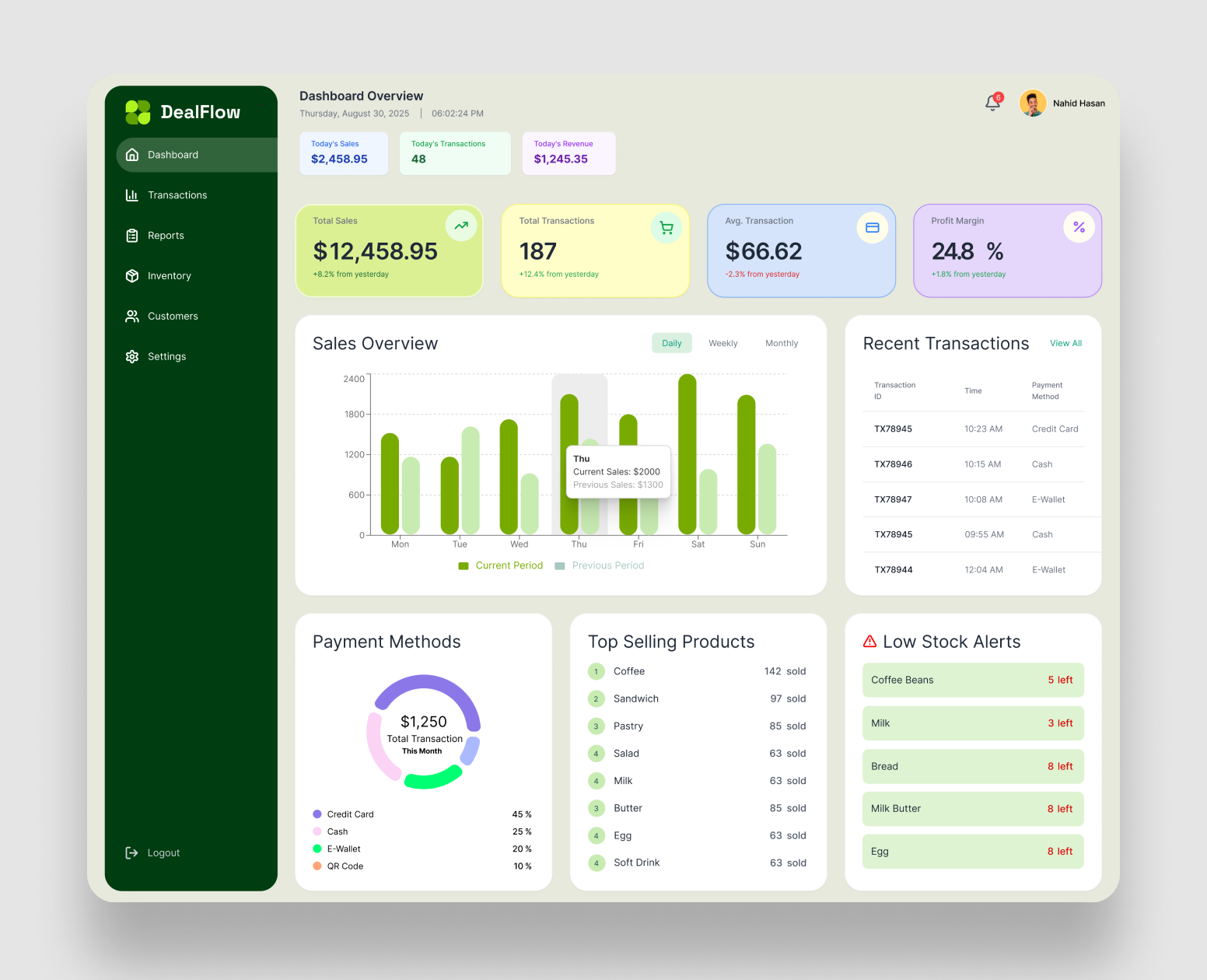Click the shopping cart icon on Total Transactions card
The height and width of the screenshot is (980, 1207).
666,227
